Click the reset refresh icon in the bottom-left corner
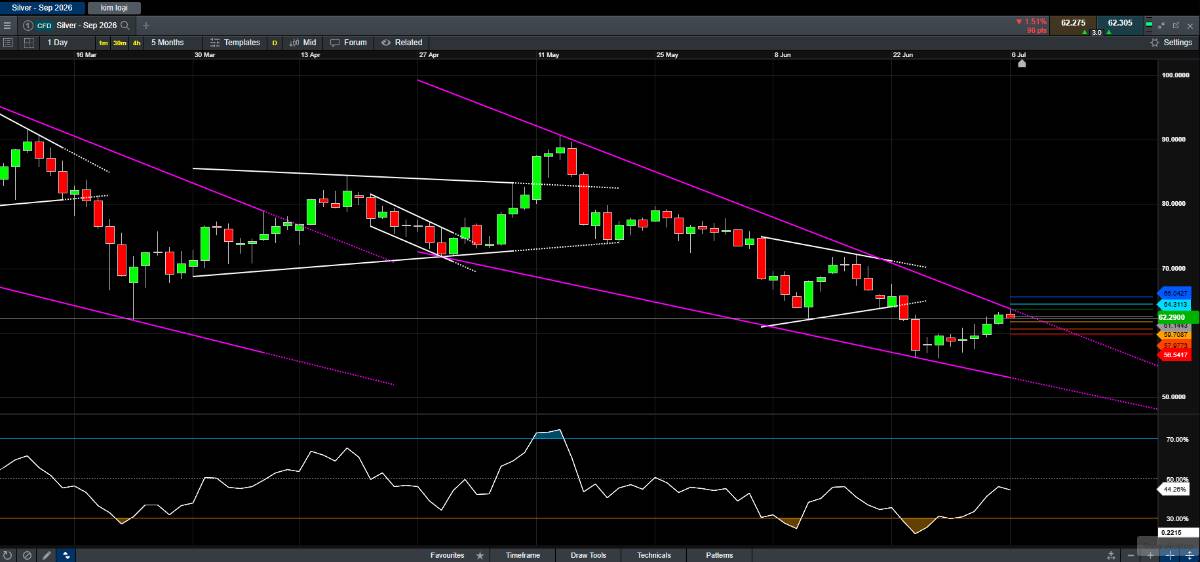Image resolution: width=1200 pixels, height=562 pixels. pos(7,555)
